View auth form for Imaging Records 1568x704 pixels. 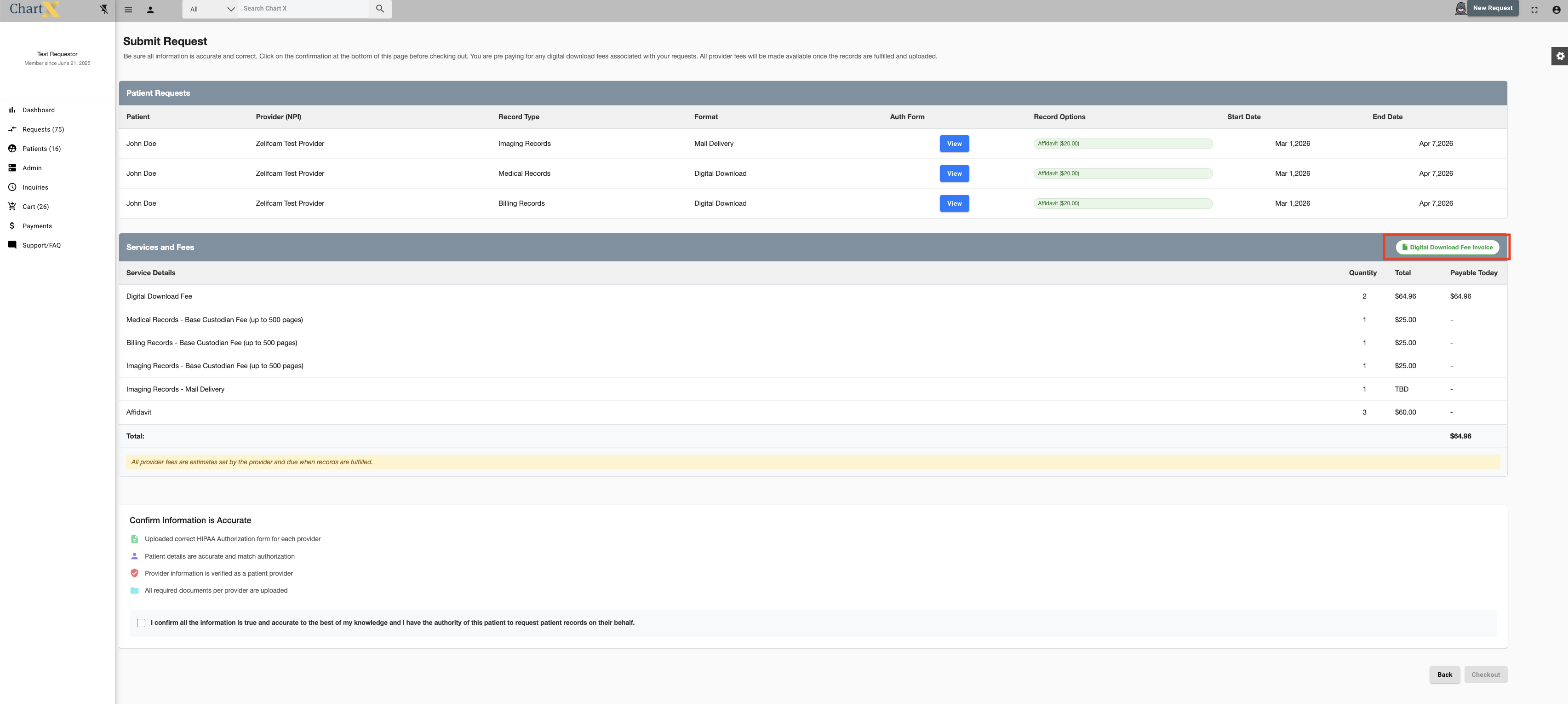(954, 144)
